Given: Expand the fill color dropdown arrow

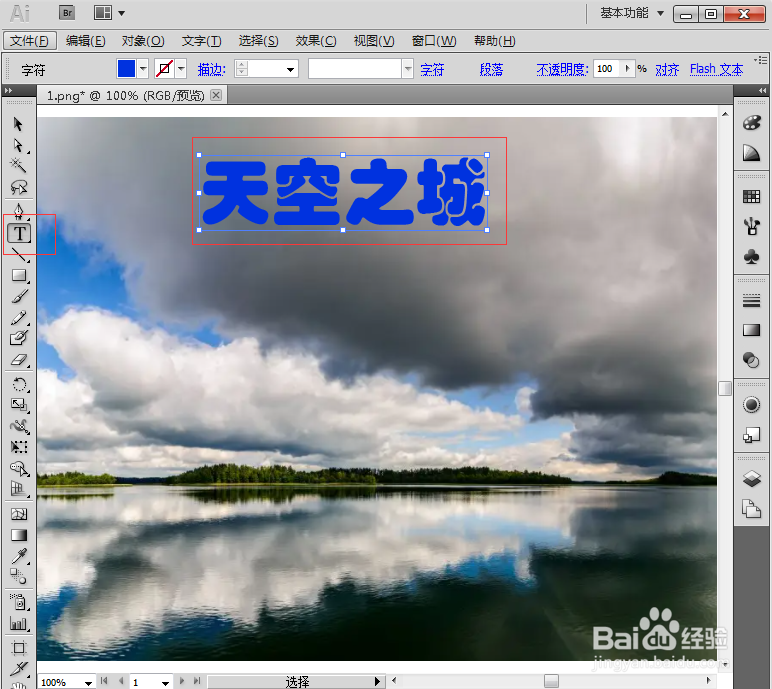Looking at the screenshot, I should [x=143, y=68].
